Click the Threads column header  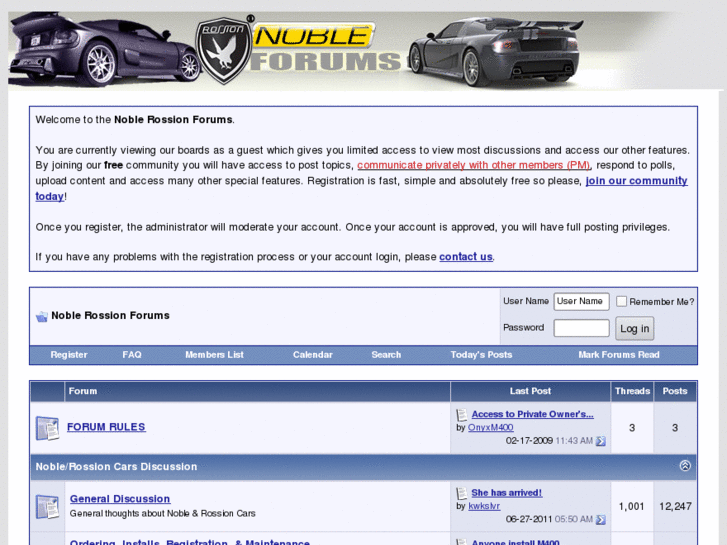(632, 391)
